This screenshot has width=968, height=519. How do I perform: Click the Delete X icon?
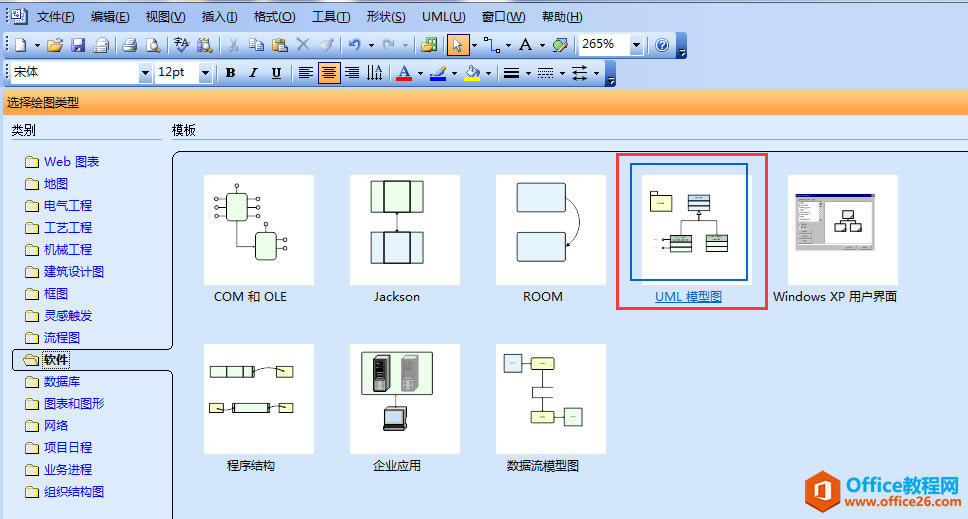pos(302,45)
